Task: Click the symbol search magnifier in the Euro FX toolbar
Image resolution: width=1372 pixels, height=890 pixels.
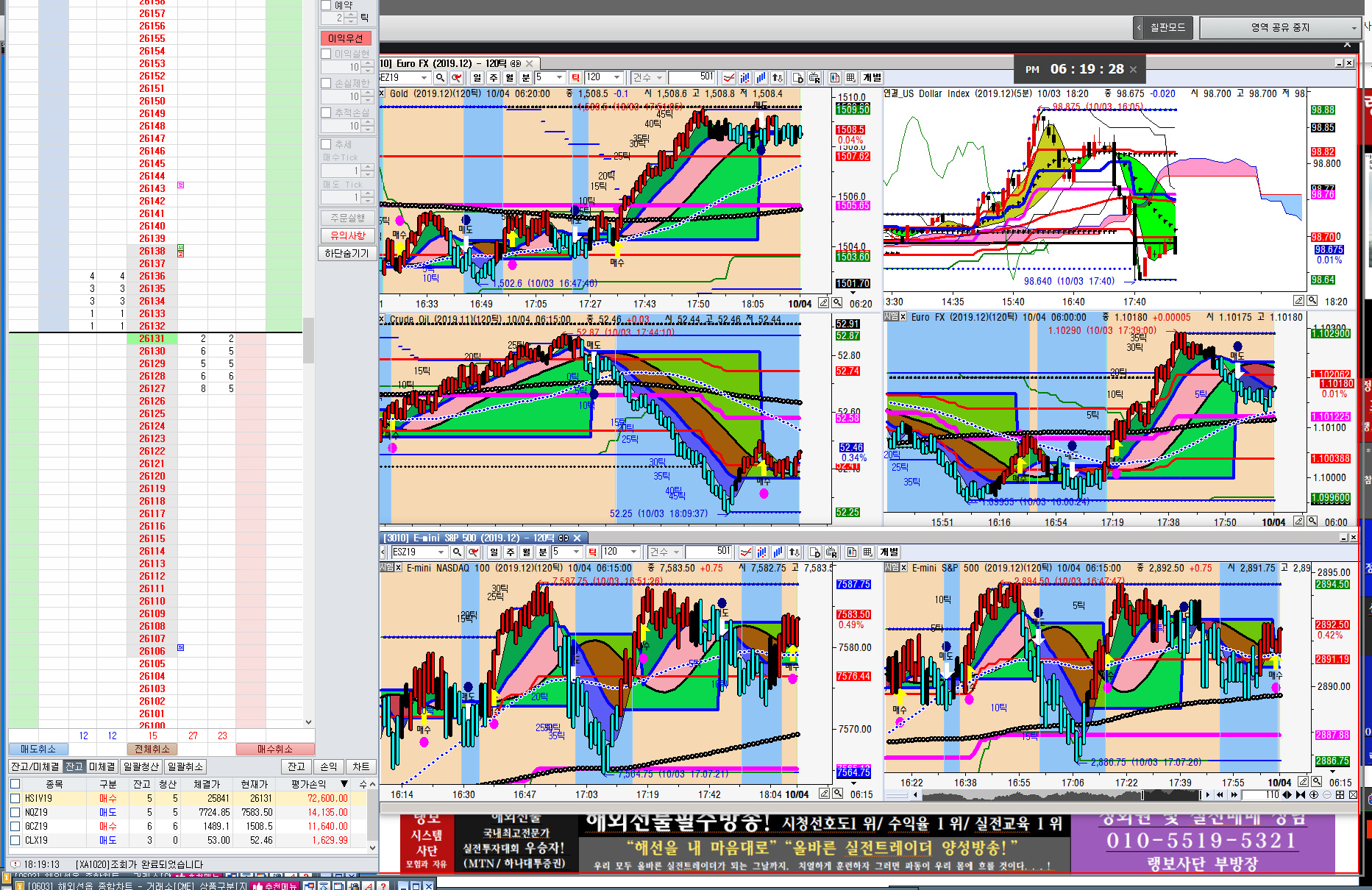Action: (440, 78)
